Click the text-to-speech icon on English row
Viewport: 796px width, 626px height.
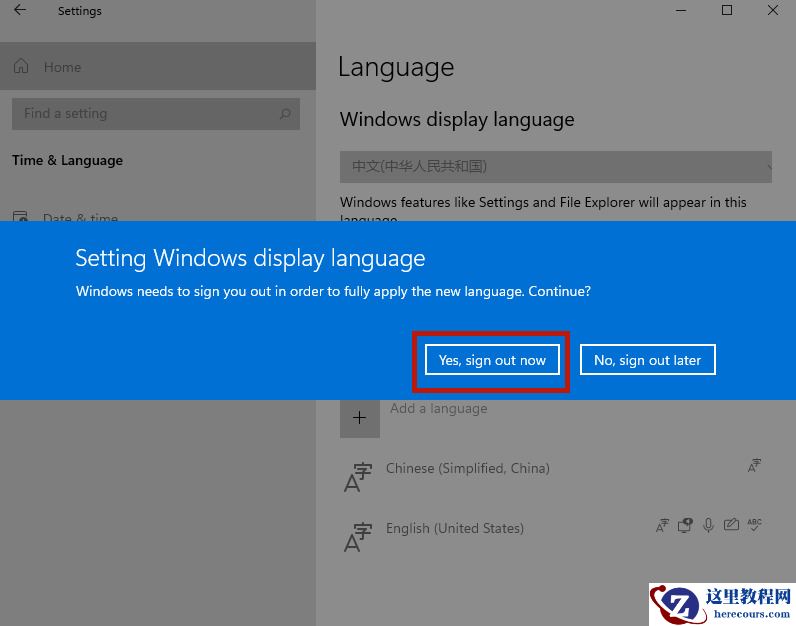point(685,525)
